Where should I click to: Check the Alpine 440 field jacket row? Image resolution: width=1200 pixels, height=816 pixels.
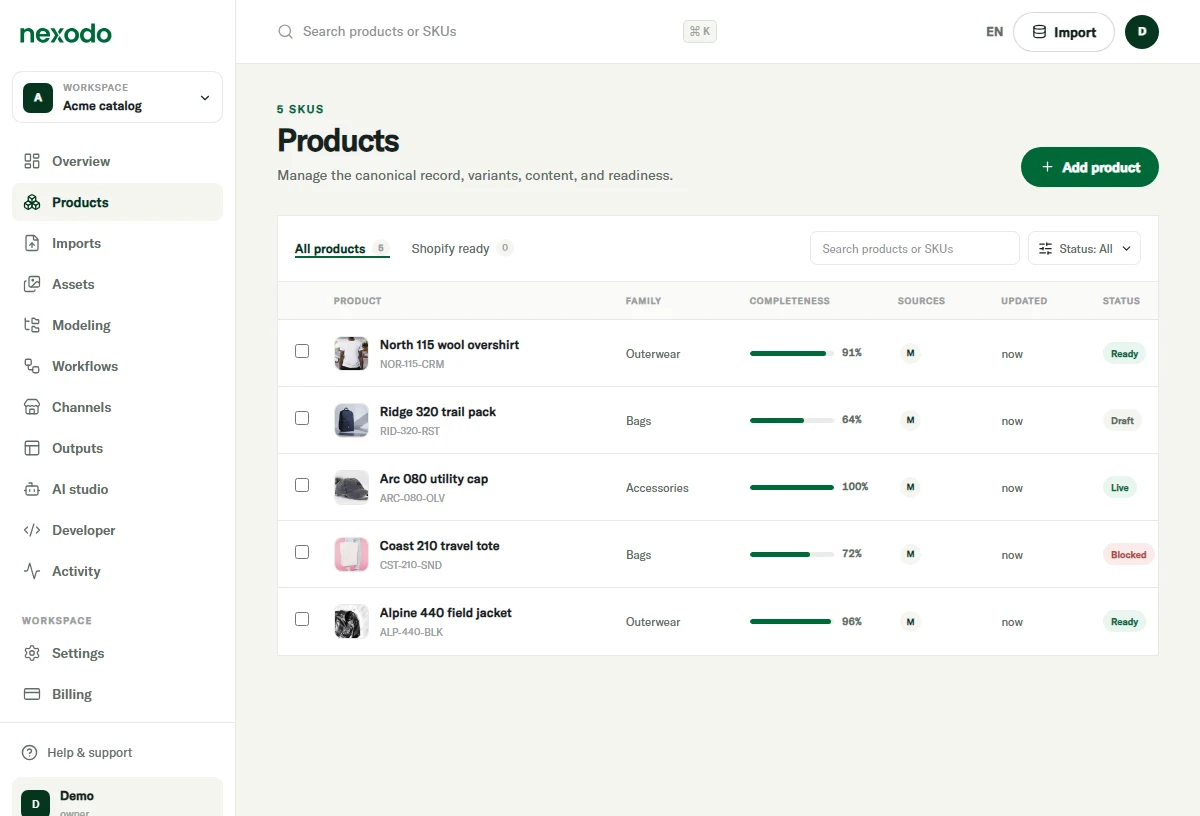302,619
